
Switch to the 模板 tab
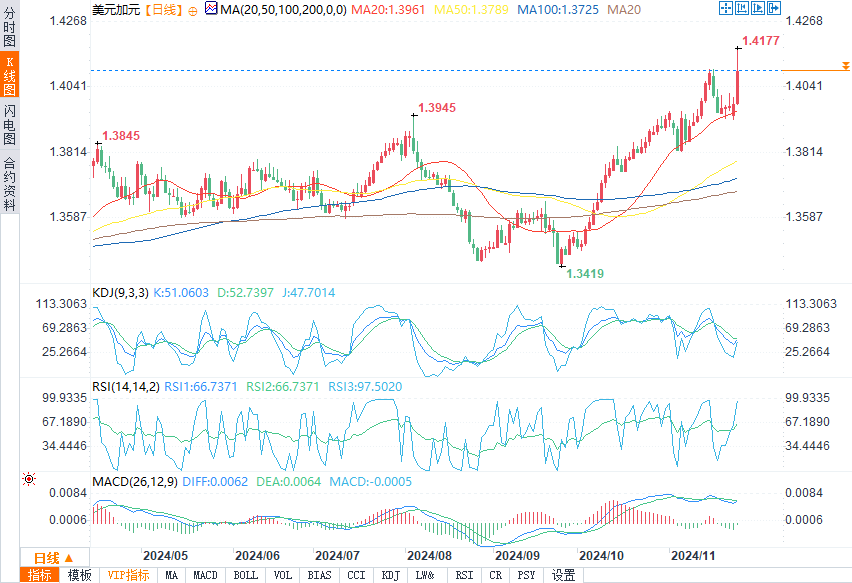pyautogui.click(x=79, y=575)
